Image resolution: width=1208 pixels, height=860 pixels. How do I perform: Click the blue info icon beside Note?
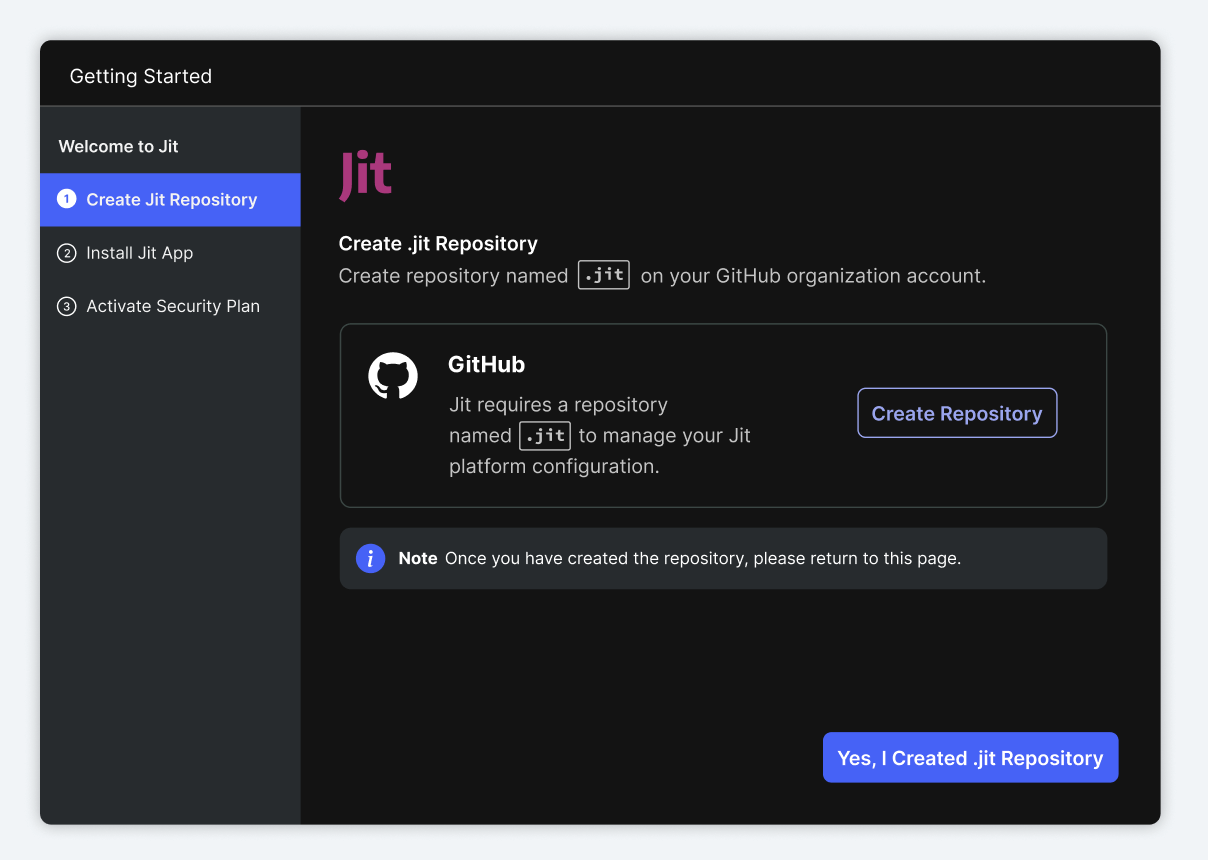tap(370, 558)
